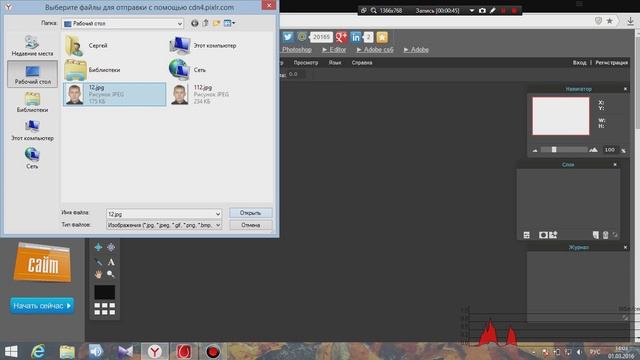Click the Отмена button

251,225
